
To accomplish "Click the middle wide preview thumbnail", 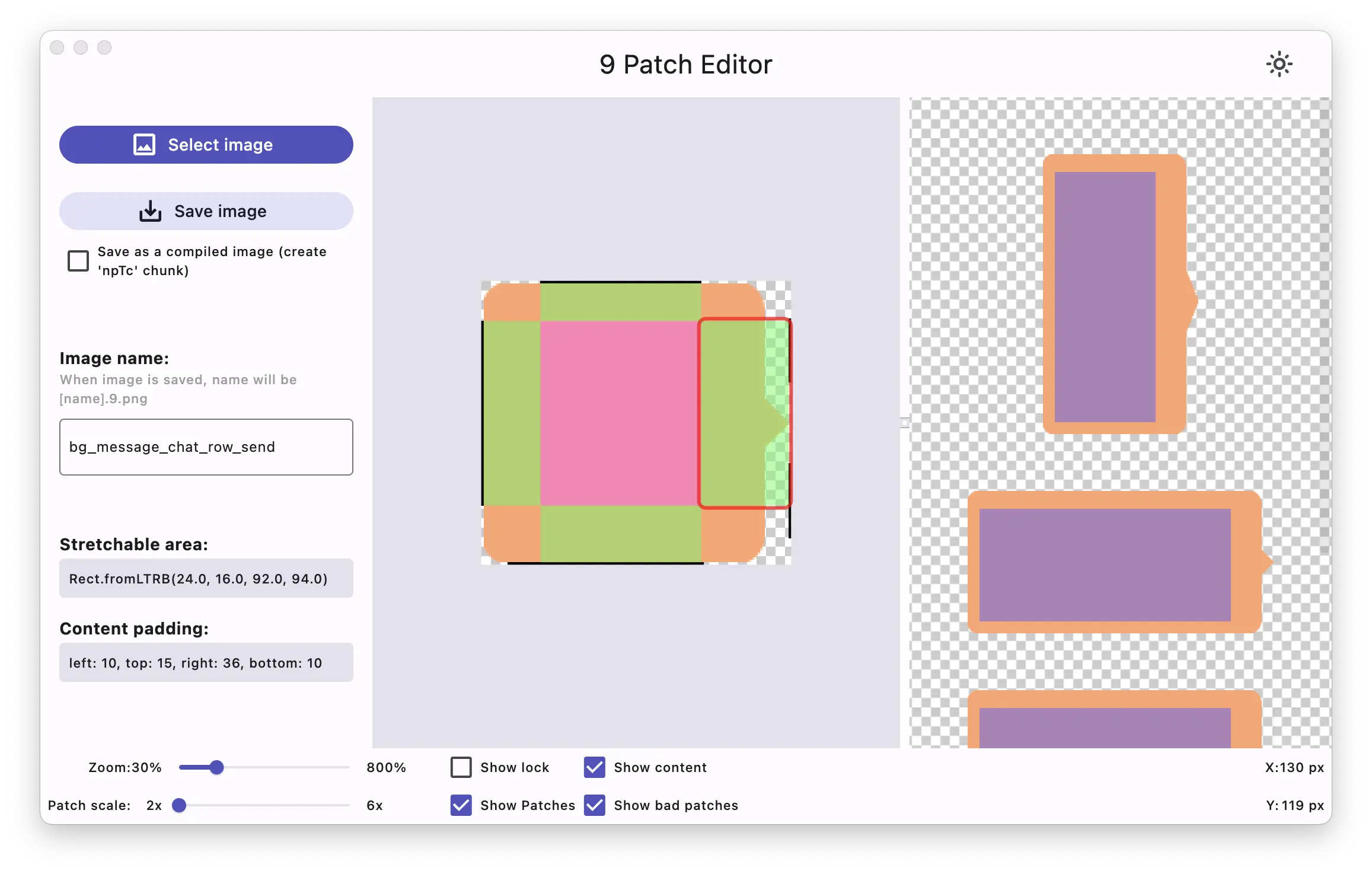I will [x=1113, y=562].
